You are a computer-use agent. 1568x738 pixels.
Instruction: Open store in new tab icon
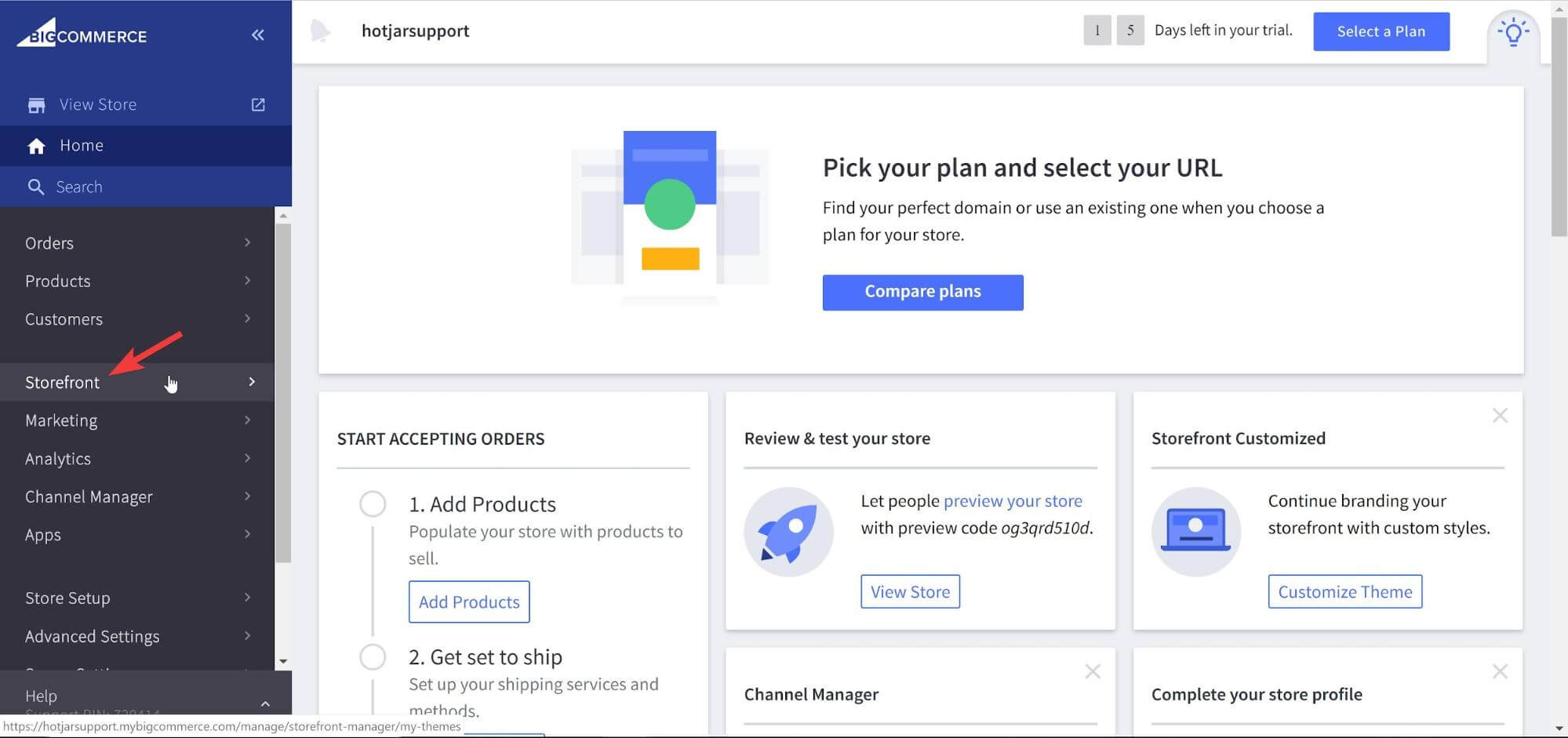click(x=258, y=104)
